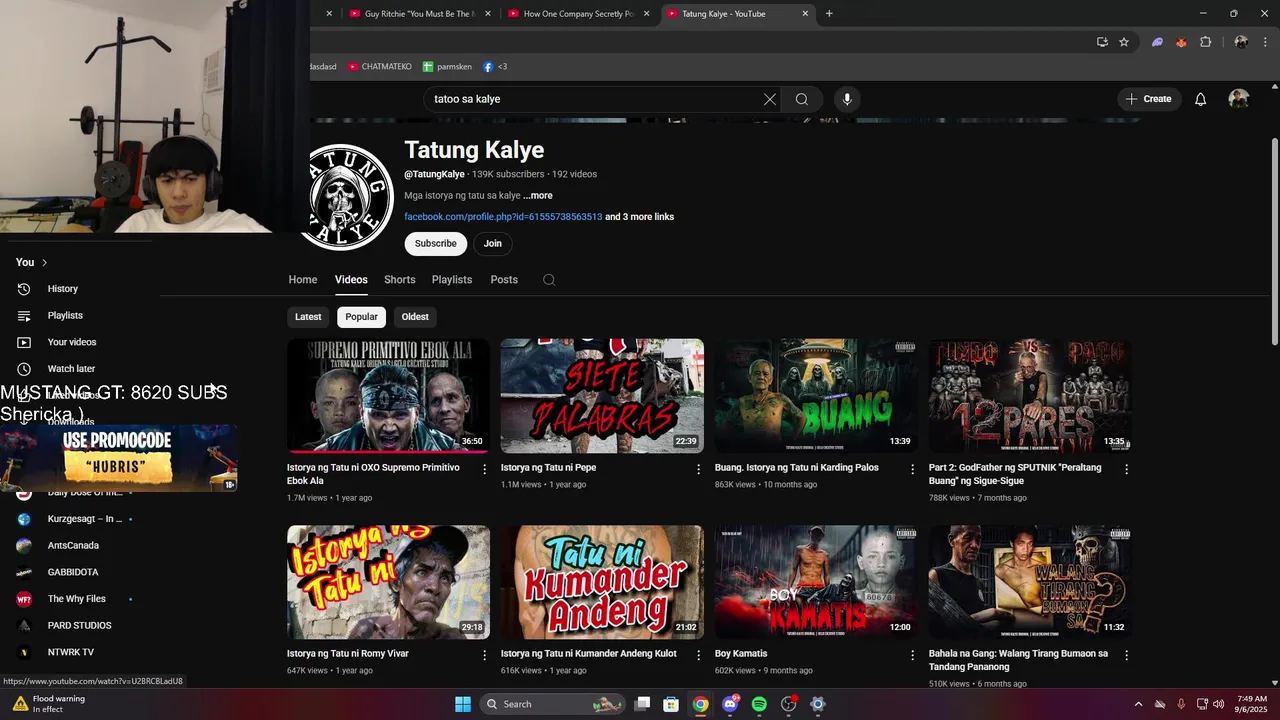Screen dimensions: 1280x720
Task: Open options menu for Kumander Andeng Kulot video
Action: point(699,655)
